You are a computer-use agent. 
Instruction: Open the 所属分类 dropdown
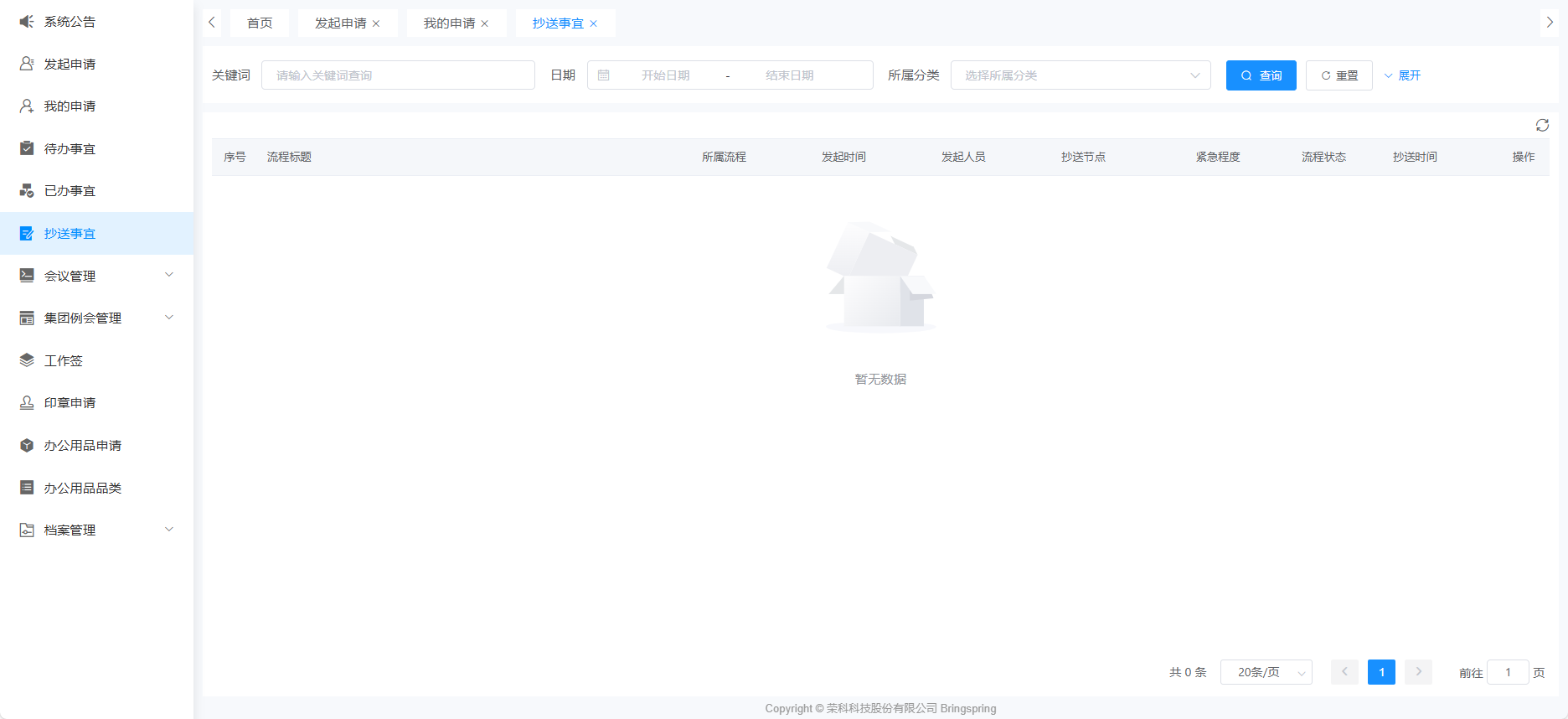(1080, 75)
